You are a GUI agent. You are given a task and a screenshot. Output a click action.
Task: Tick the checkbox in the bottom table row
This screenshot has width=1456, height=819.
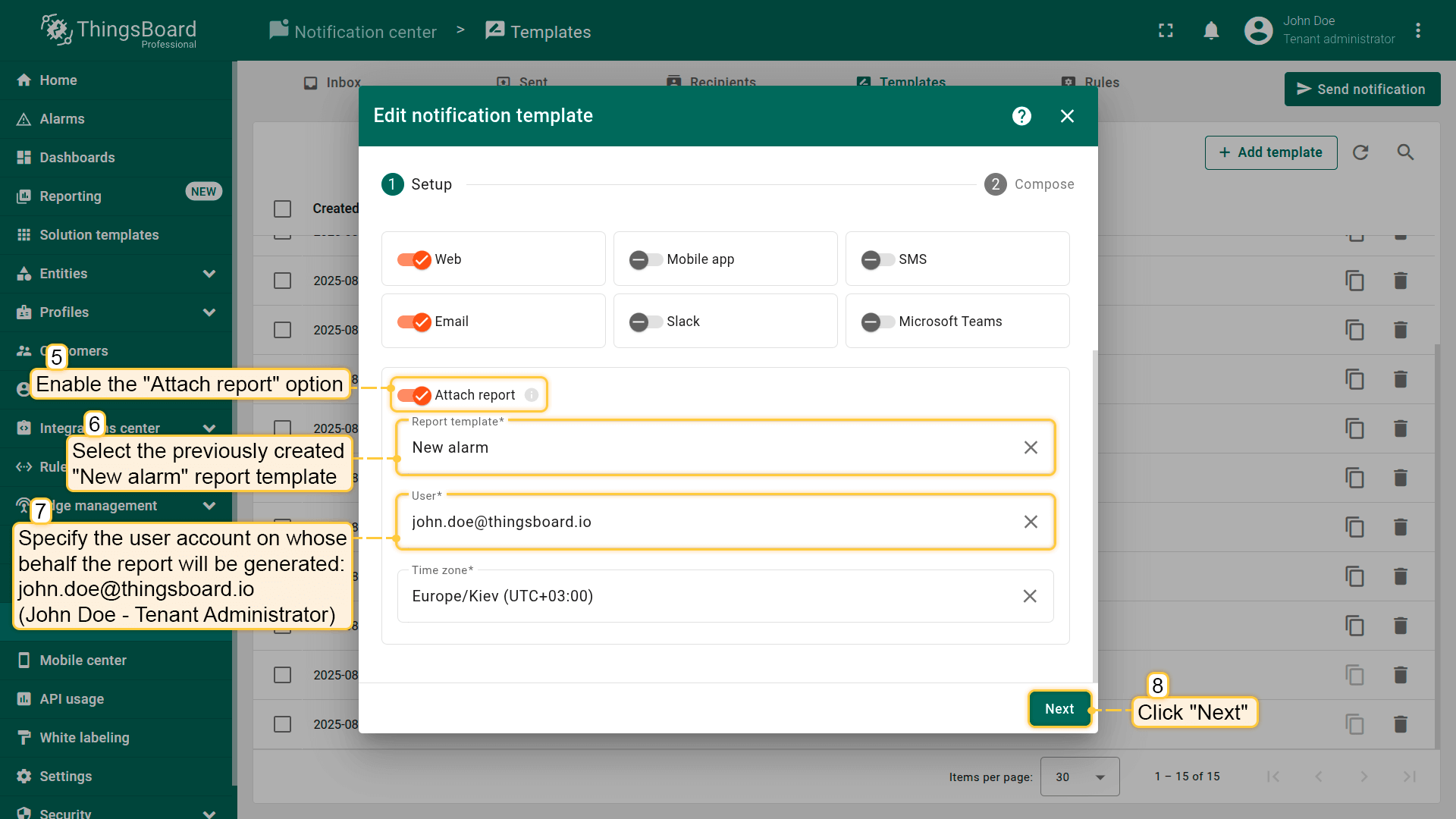(x=282, y=724)
